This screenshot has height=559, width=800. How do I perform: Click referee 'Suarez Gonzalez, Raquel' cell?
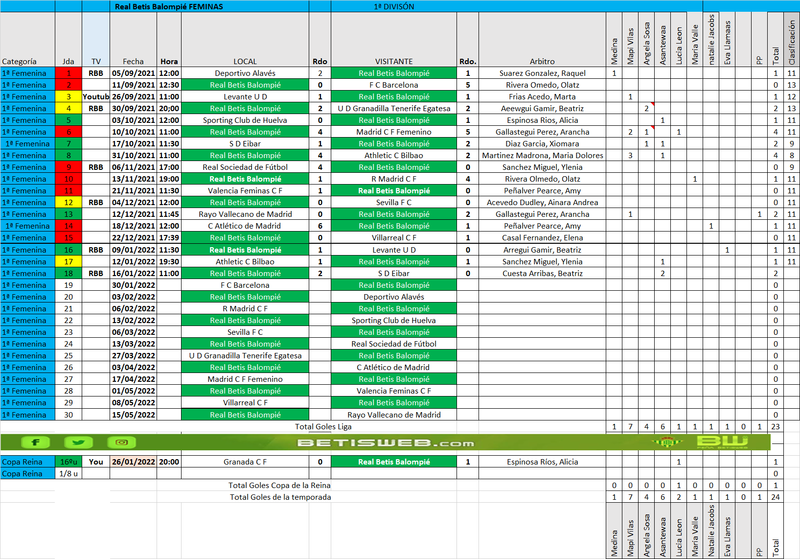point(542,73)
